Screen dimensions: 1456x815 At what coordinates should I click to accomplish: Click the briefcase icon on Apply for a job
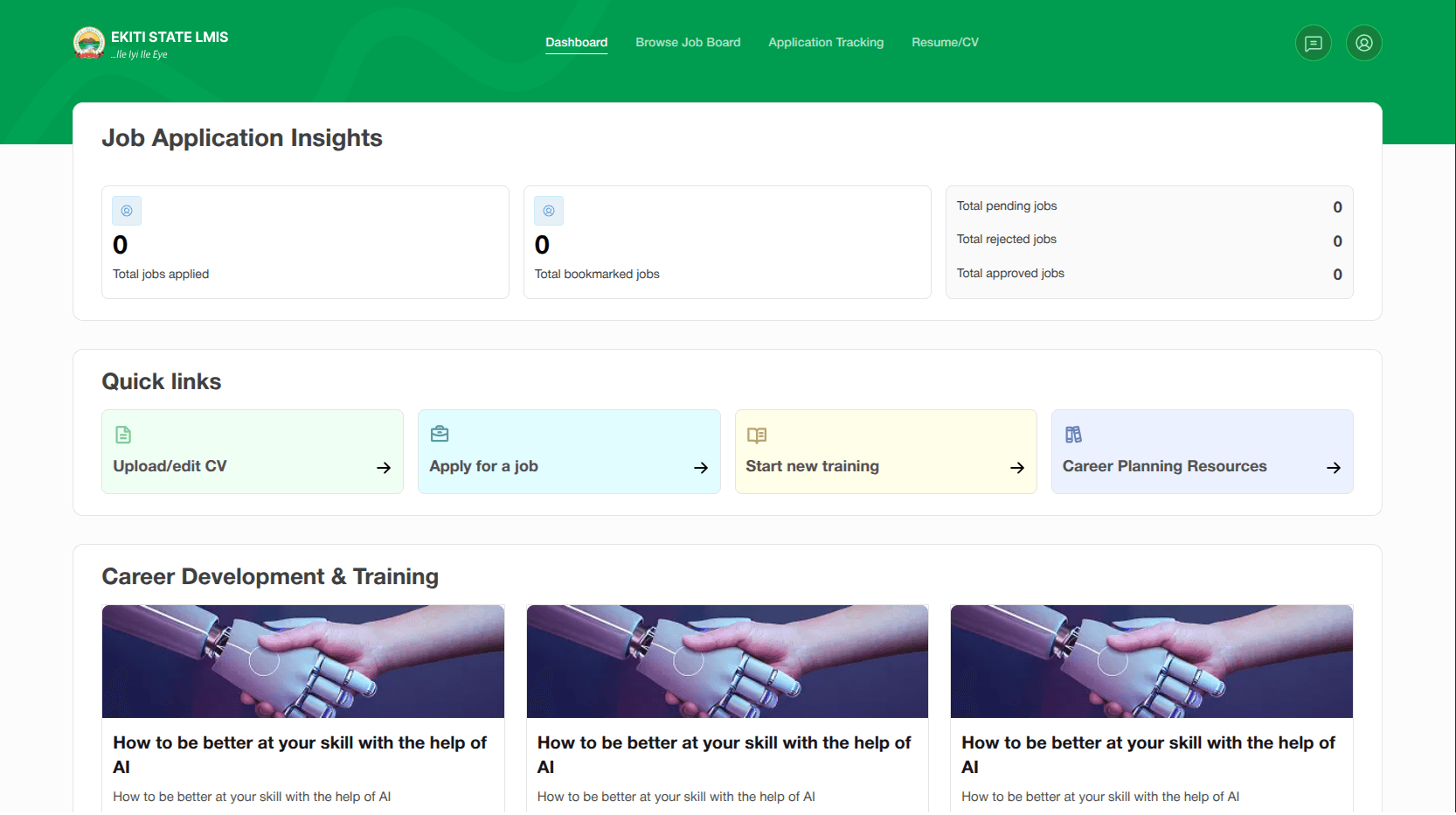point(440,434)
